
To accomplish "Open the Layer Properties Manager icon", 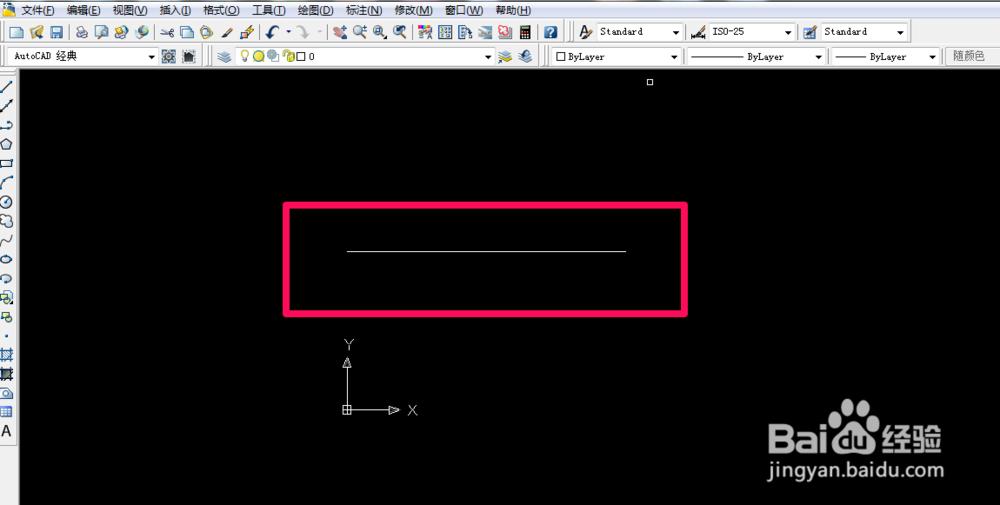I will (224, 57).
